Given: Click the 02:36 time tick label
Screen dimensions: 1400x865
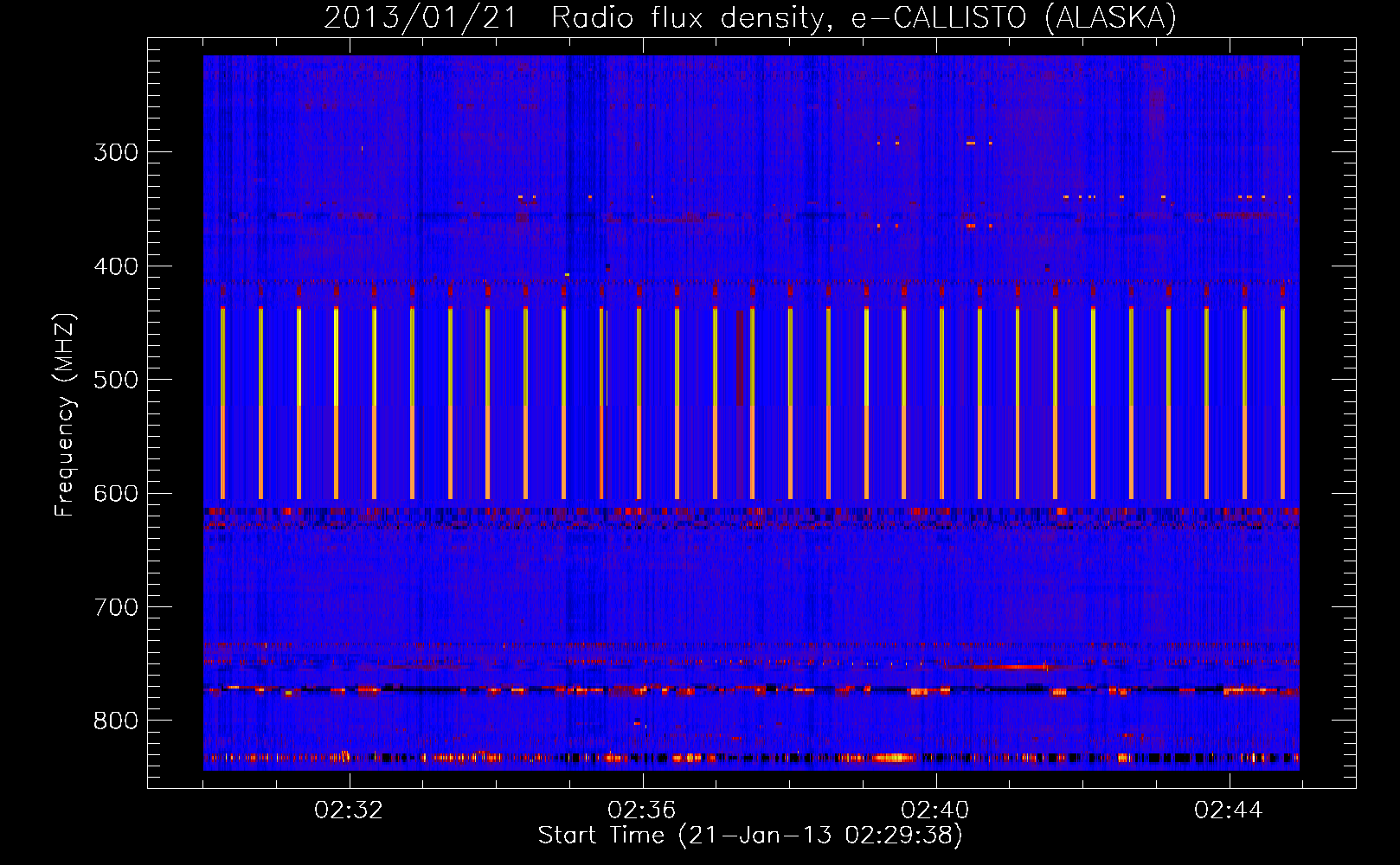Looking at the screenshot, I should [642, 811].
